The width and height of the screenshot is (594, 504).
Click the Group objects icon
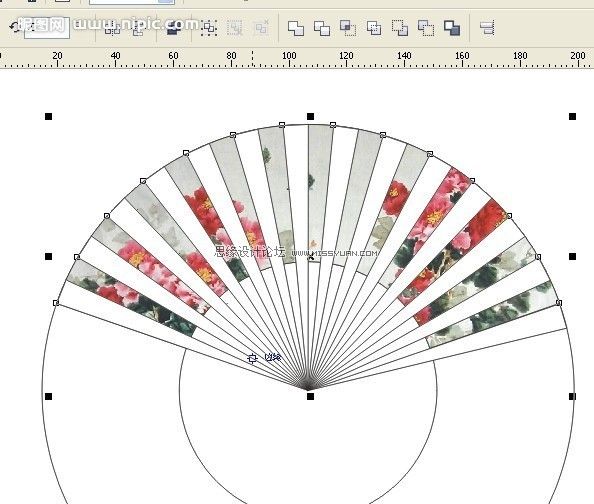[209, 28]
